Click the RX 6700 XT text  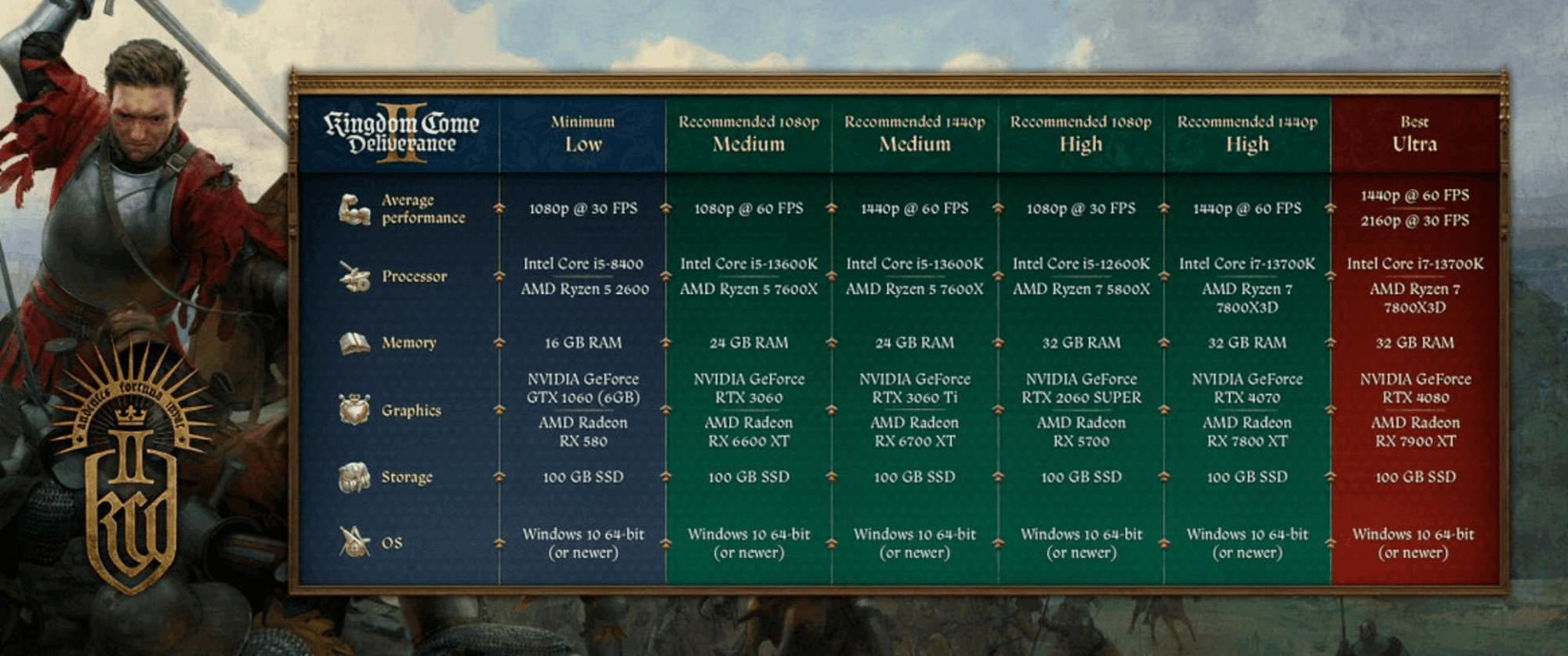tap(915, 441)
